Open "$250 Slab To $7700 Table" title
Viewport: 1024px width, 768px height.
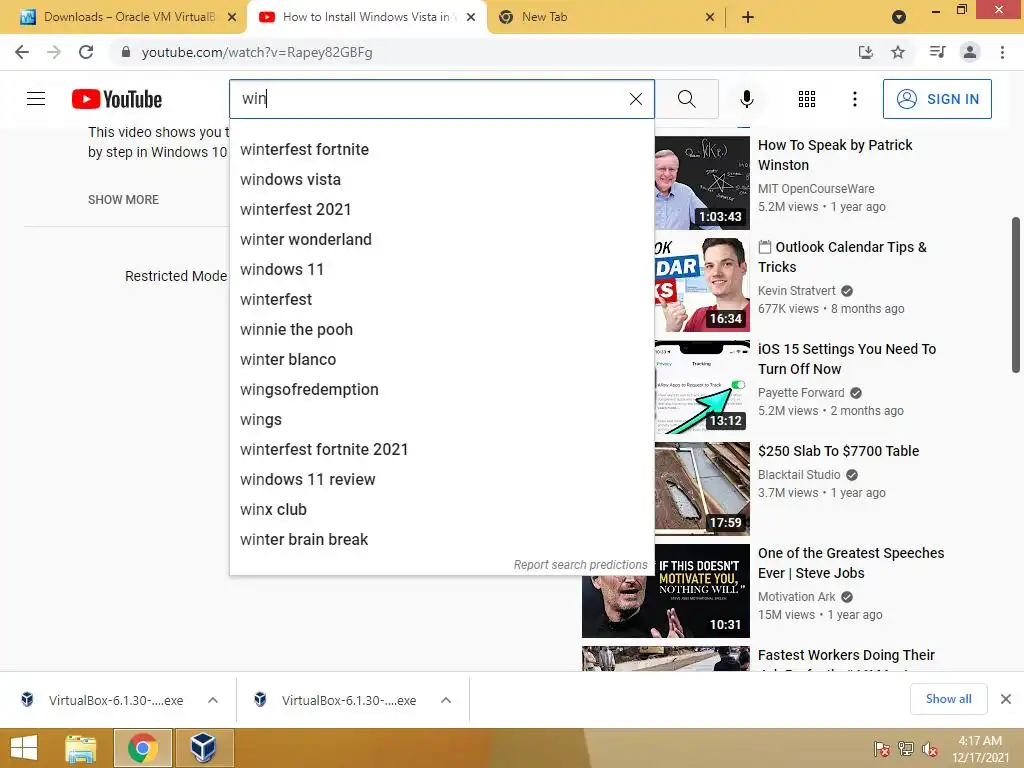[838, 451]
